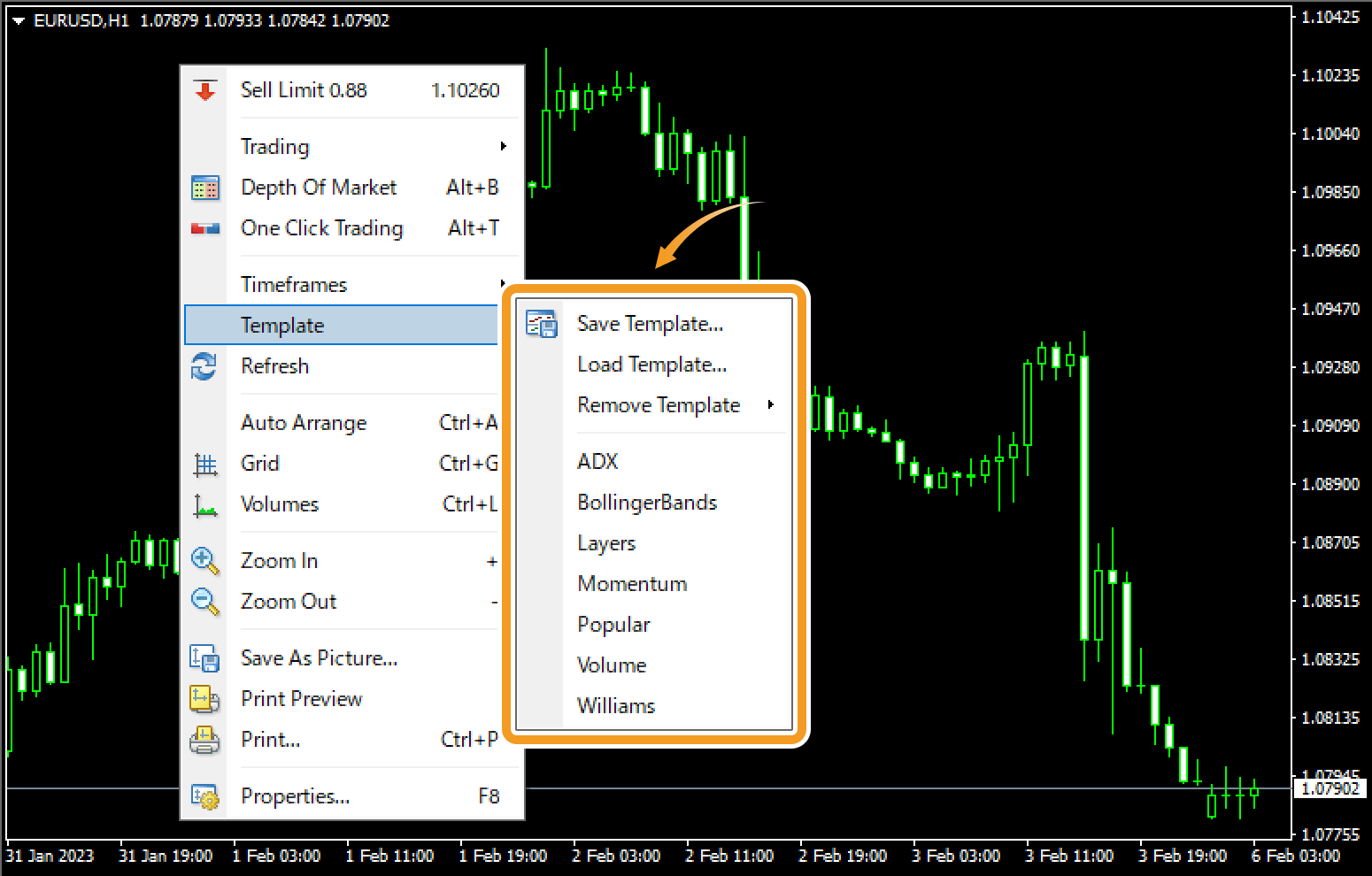This screenshot has width=1372, height=876.
Task: Click the Save Template disk icon
Action: point(541,324)
